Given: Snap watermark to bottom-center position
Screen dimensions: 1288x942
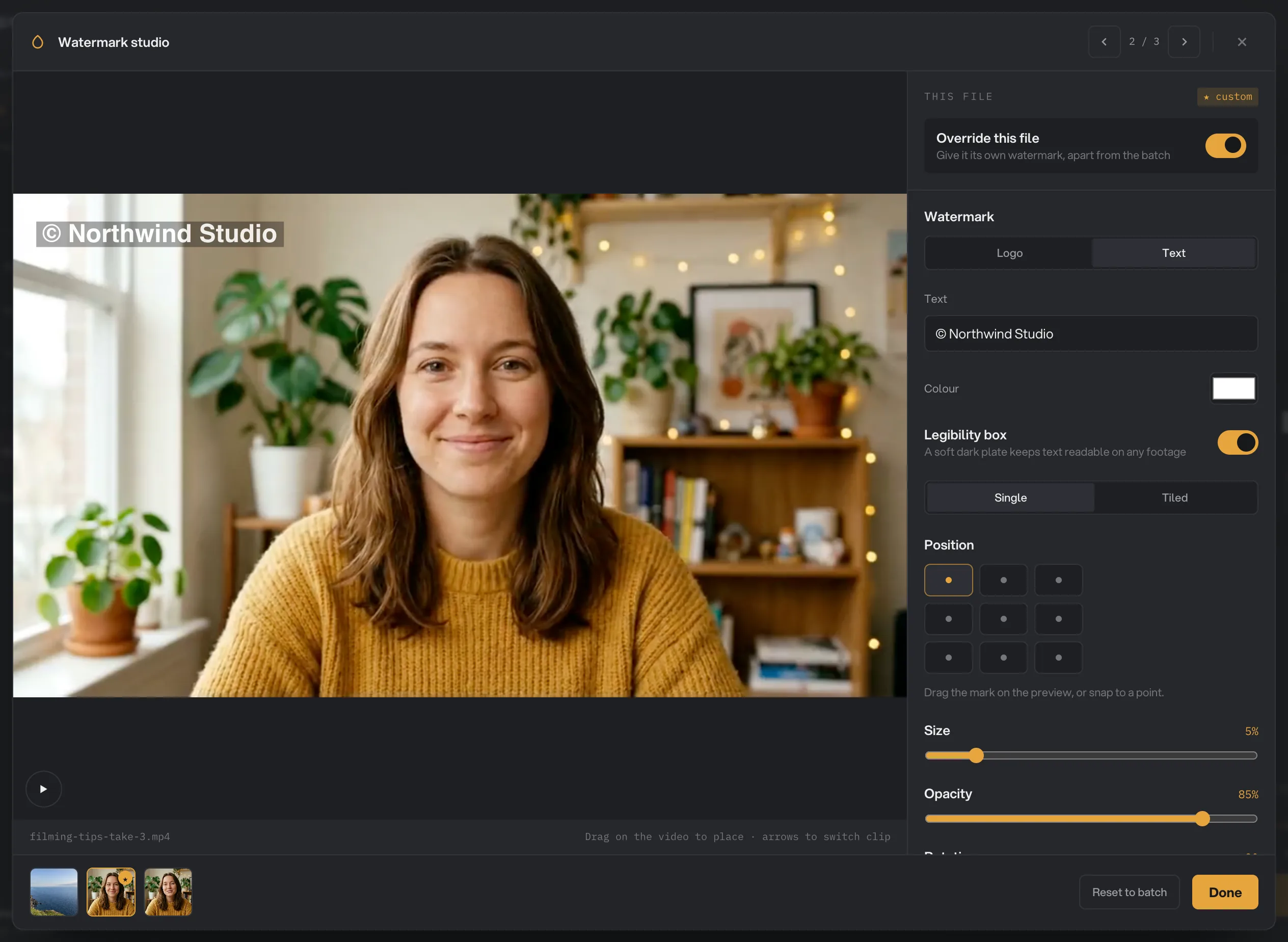Looking at the screenshot, I should [1003, 658].
